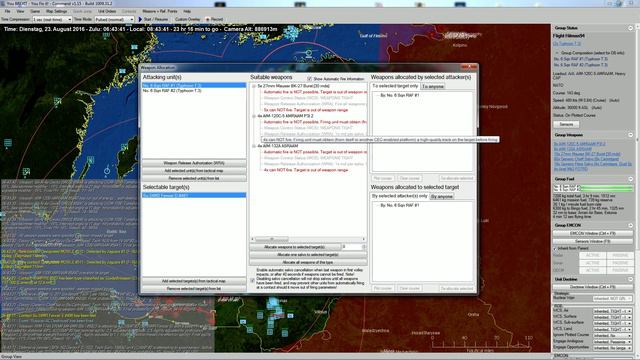Set Sonar EMCON to PASSIVE
This screenshot has height=360, width=640.
click(x=620, y=263)
